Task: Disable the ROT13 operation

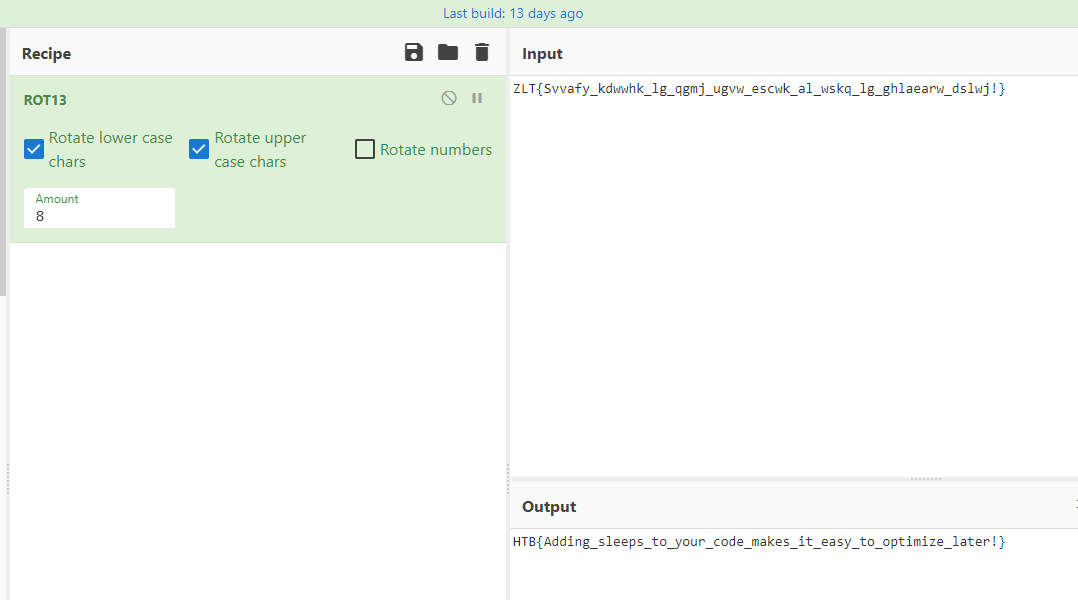Action: click(x=449, y=98)
